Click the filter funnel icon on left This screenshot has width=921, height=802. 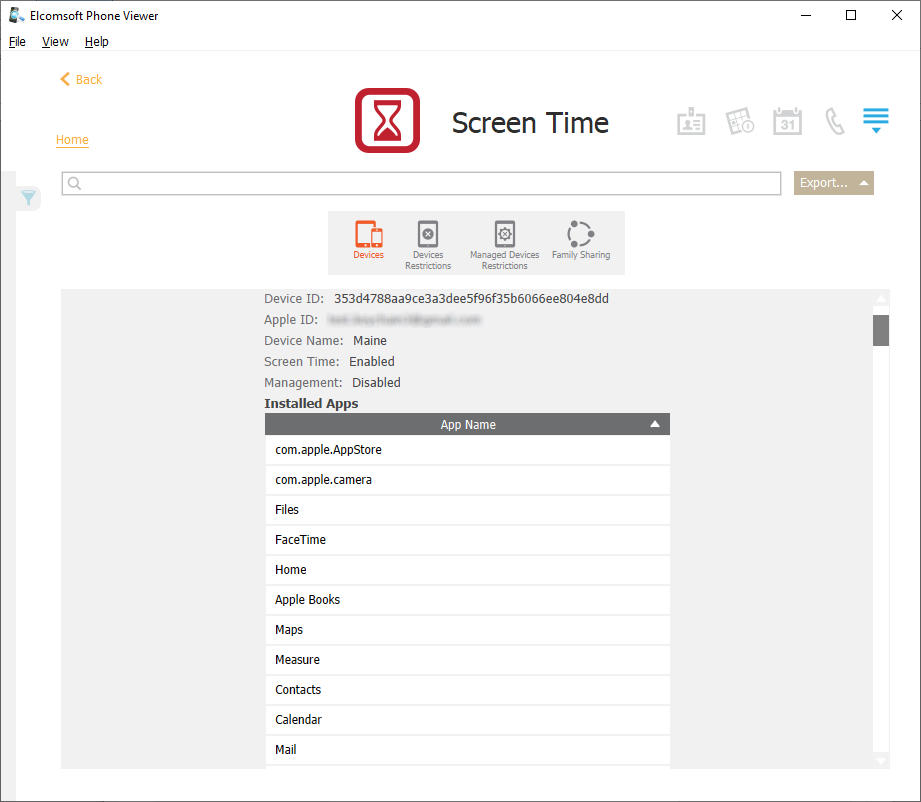coord(29,198)
